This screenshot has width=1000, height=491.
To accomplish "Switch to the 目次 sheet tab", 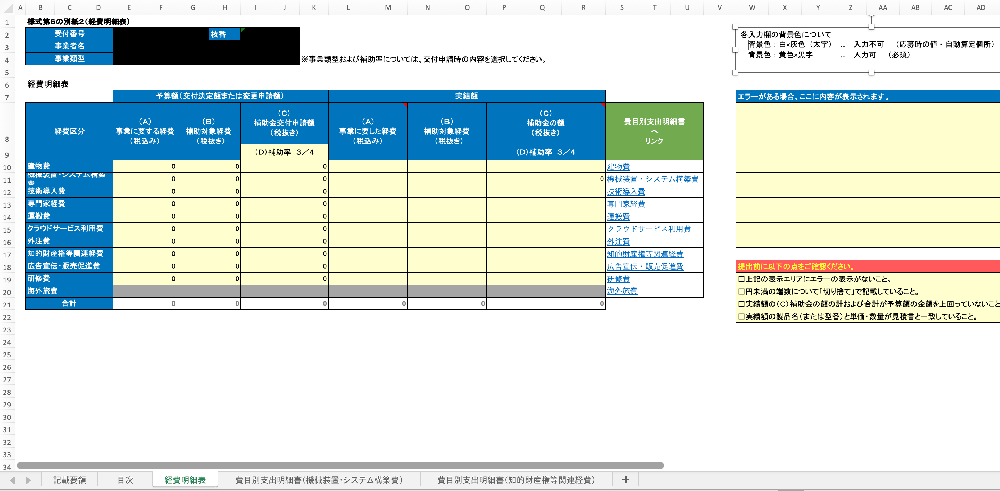I will point(125,480).
